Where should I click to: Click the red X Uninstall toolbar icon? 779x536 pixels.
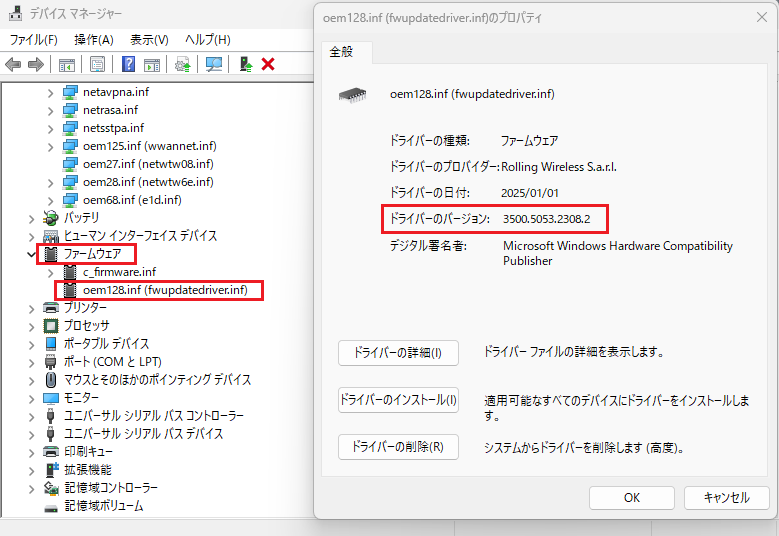tap(268, 64)
